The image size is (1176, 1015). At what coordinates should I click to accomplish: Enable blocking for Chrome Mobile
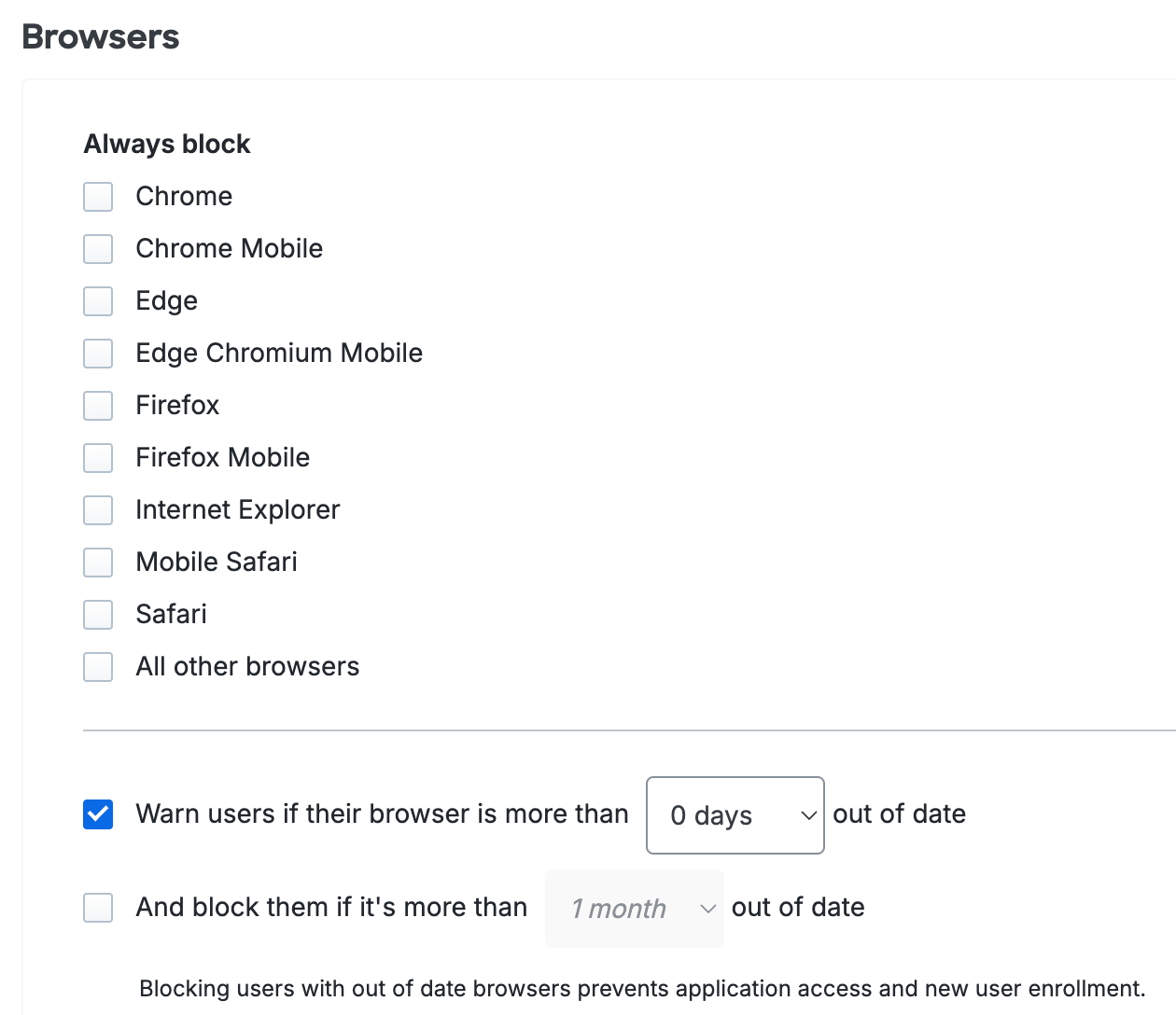[x=98, y=249]
